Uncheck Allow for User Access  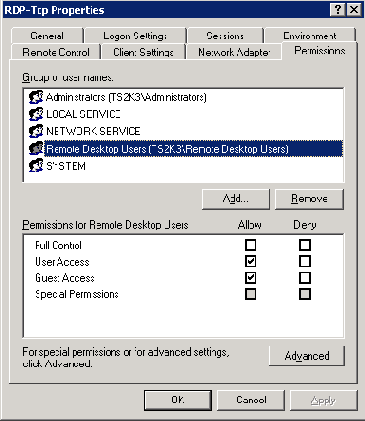click(250, 261)
